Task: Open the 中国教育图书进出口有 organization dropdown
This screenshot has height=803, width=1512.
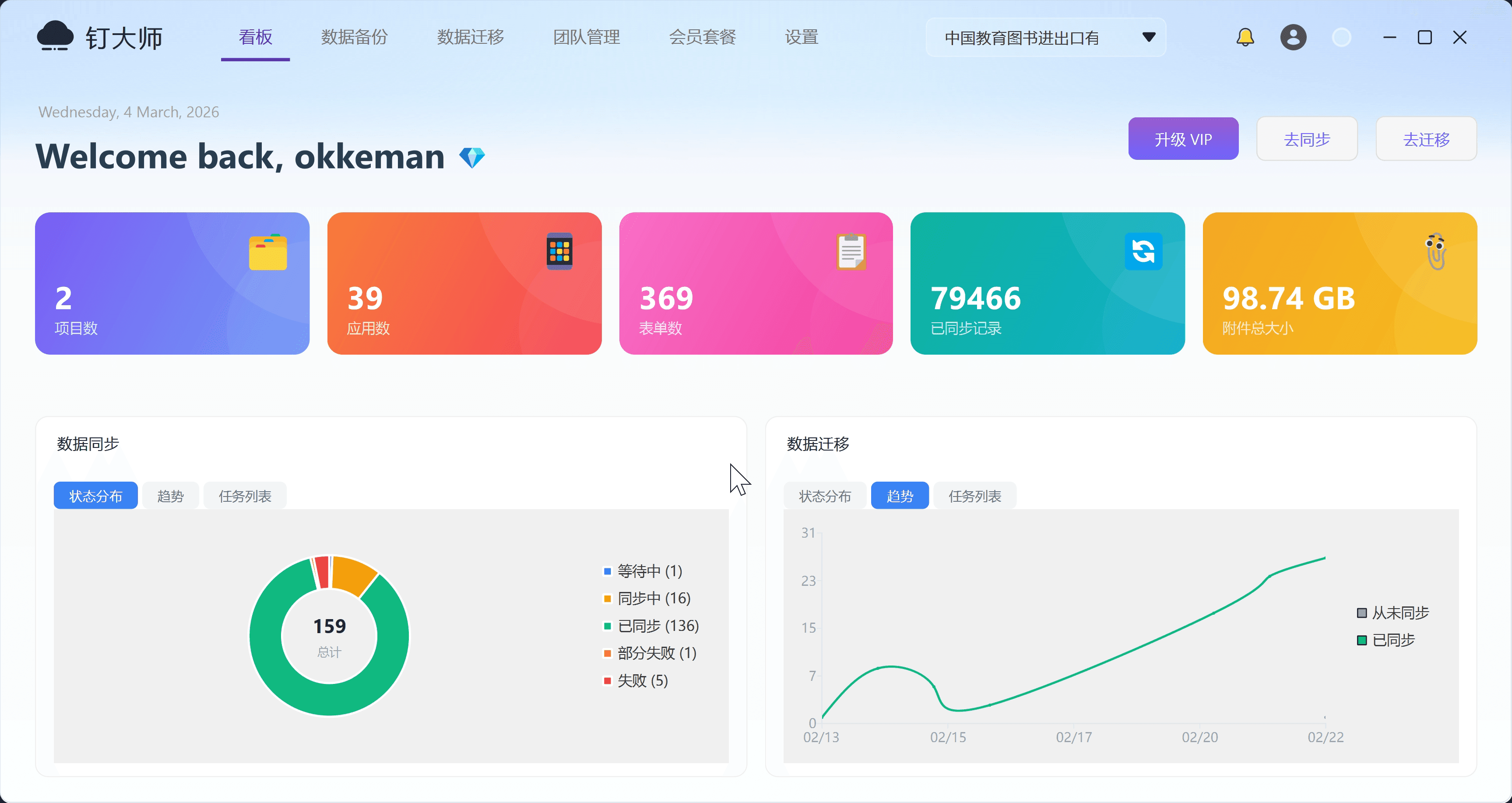Action: (x=1047, y=37)
